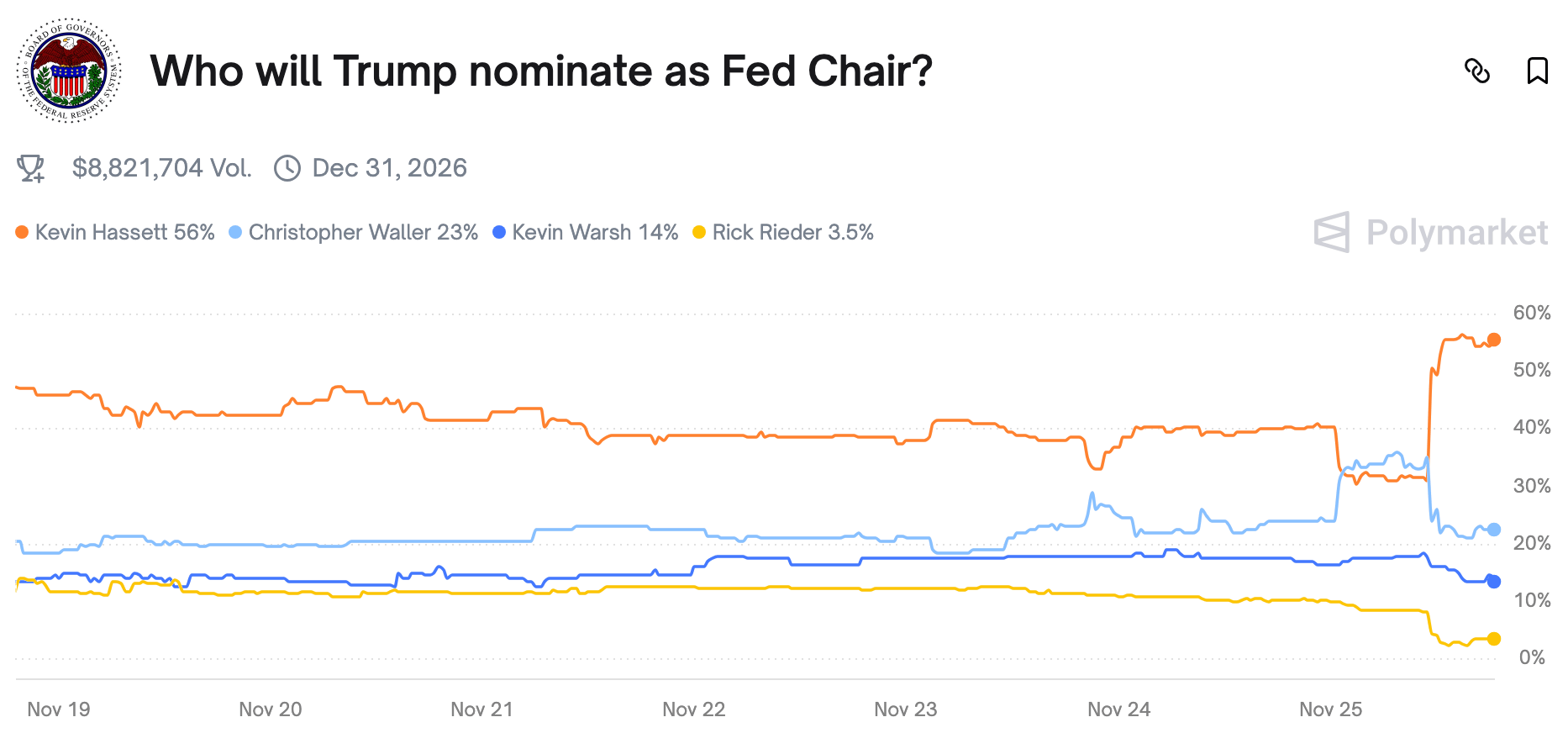Image resolution: width=1568 pixels, height=733 pixels.
Task: Click the dark blue Kevin Warsh legend dot
Action: click(499, 232)
